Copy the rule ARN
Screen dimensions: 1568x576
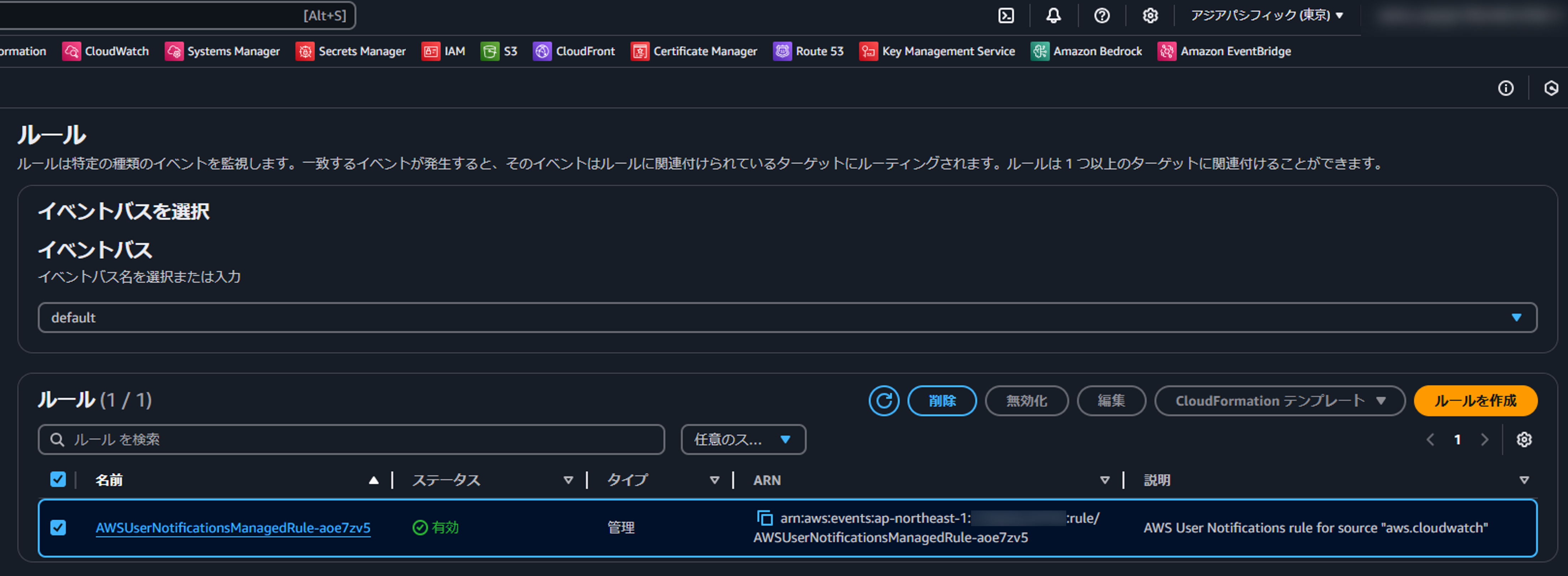coord(764,518)
